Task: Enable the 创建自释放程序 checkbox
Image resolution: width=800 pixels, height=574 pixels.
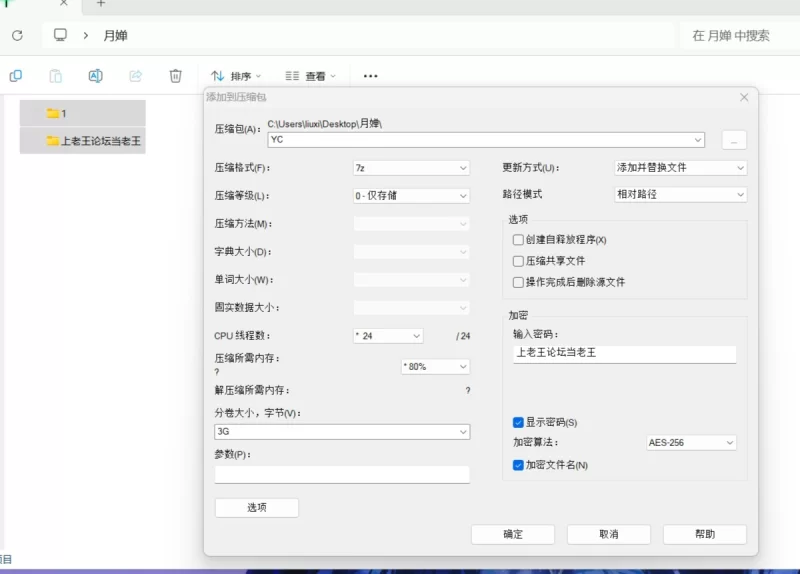Action: tap(518, 239)
